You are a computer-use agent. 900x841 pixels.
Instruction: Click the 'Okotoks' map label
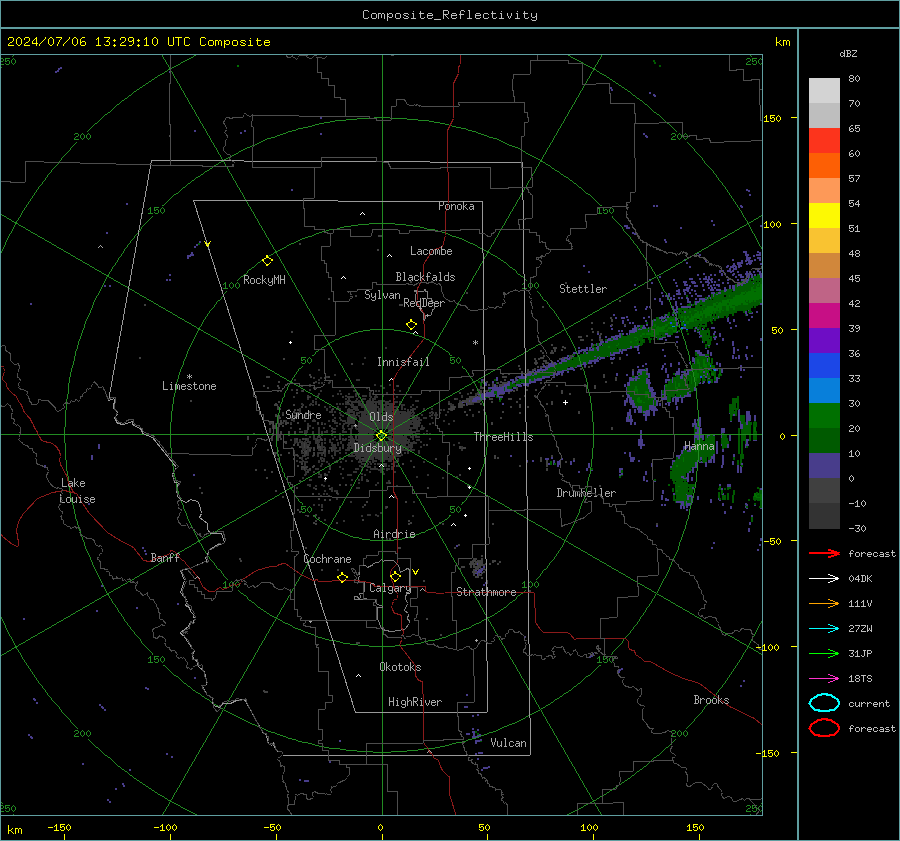[x=400, y=667]
